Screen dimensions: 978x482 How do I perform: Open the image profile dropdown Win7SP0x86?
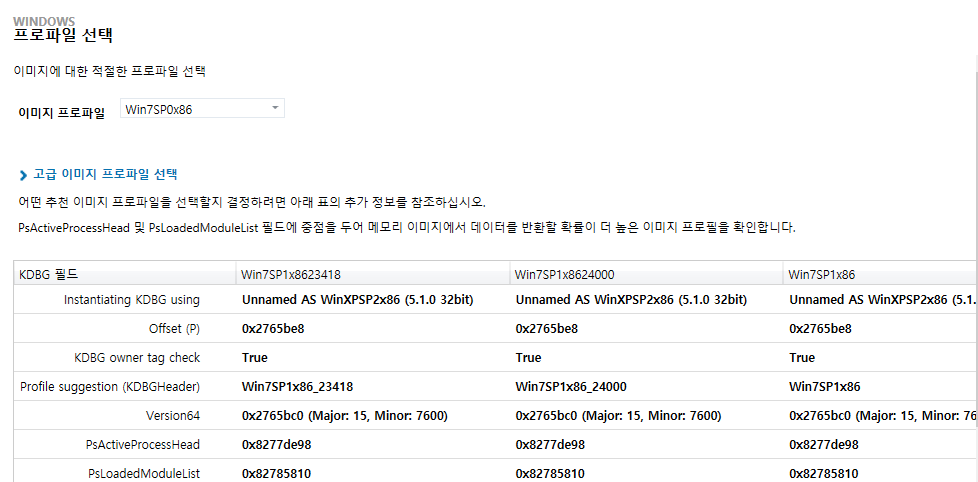[202, 108]
